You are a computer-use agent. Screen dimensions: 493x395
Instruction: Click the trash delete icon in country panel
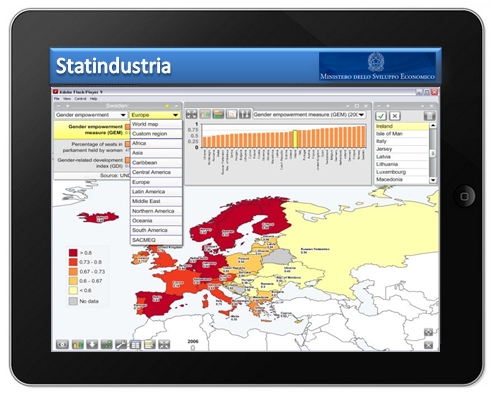(430, 116)
